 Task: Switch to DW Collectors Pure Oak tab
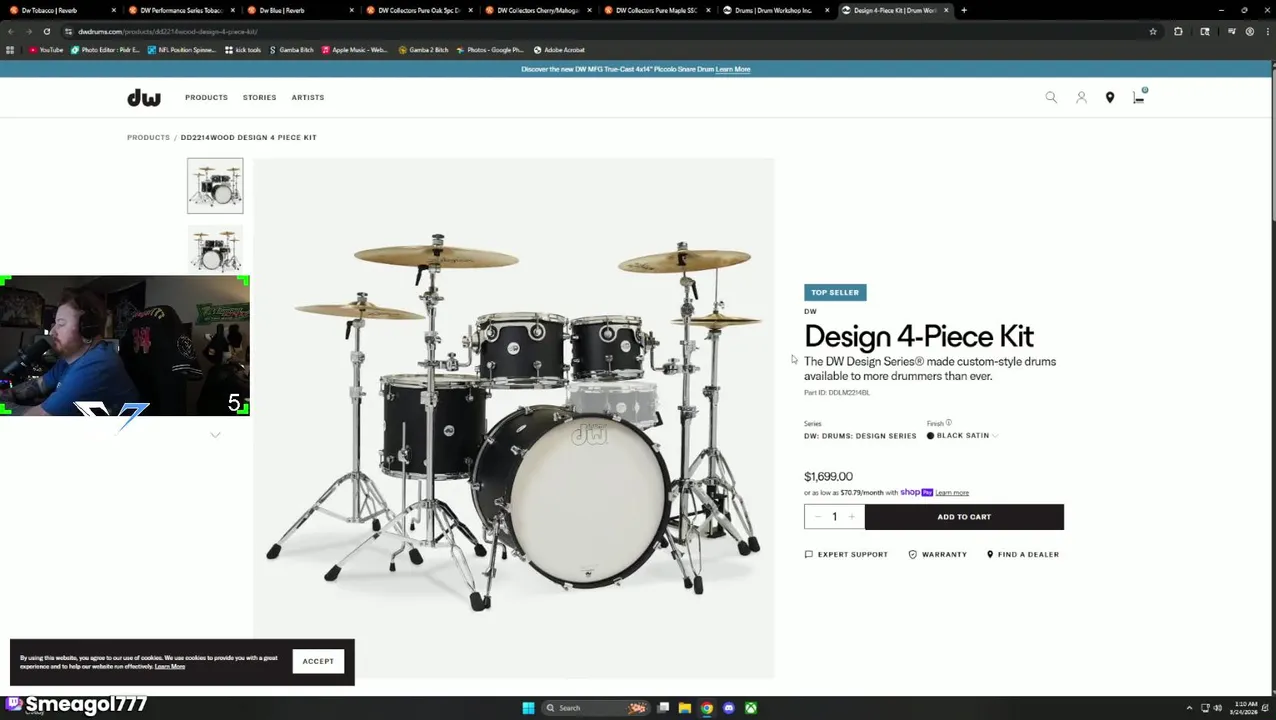pos(418,10)
